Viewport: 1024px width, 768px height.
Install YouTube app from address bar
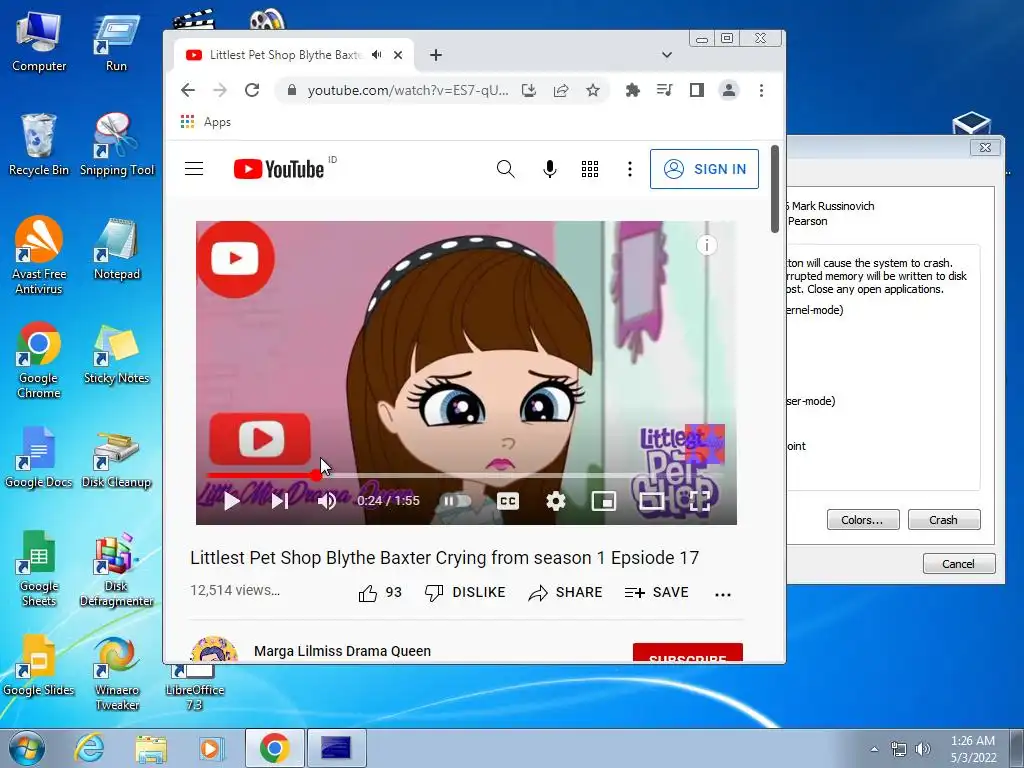(x=529, y=90)
